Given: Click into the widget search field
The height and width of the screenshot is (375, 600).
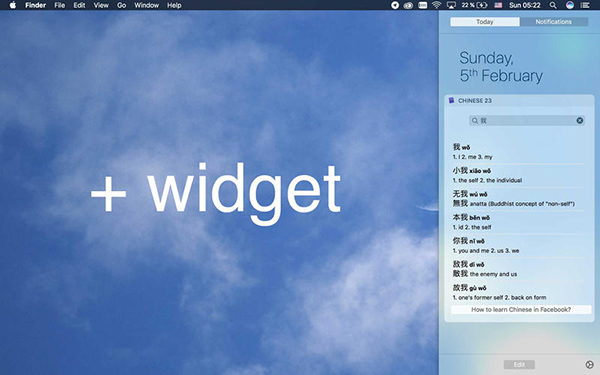Looking at the screenshot, I should tap(527, 121).
